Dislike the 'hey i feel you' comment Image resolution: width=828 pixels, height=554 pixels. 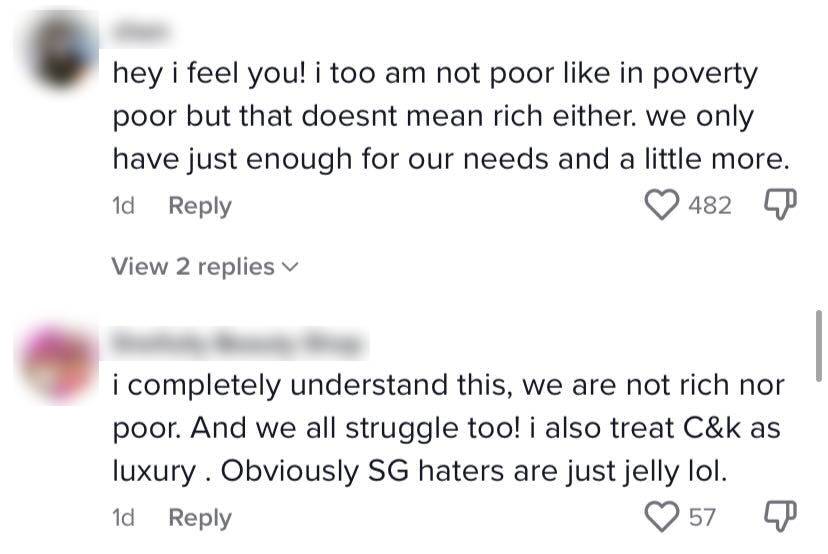pyautogui.click(x=778, y=206)
